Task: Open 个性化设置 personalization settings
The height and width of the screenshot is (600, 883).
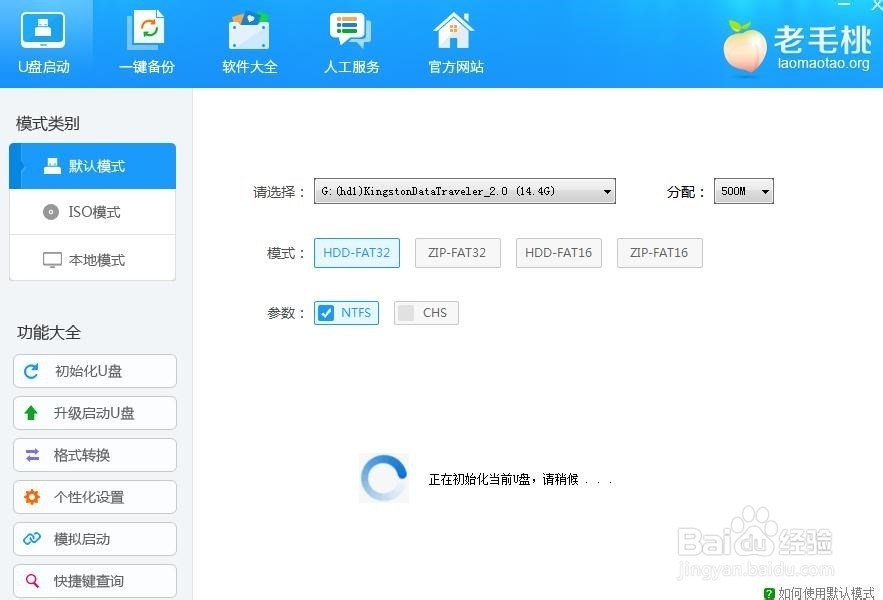Action: (x=95, y=497)
